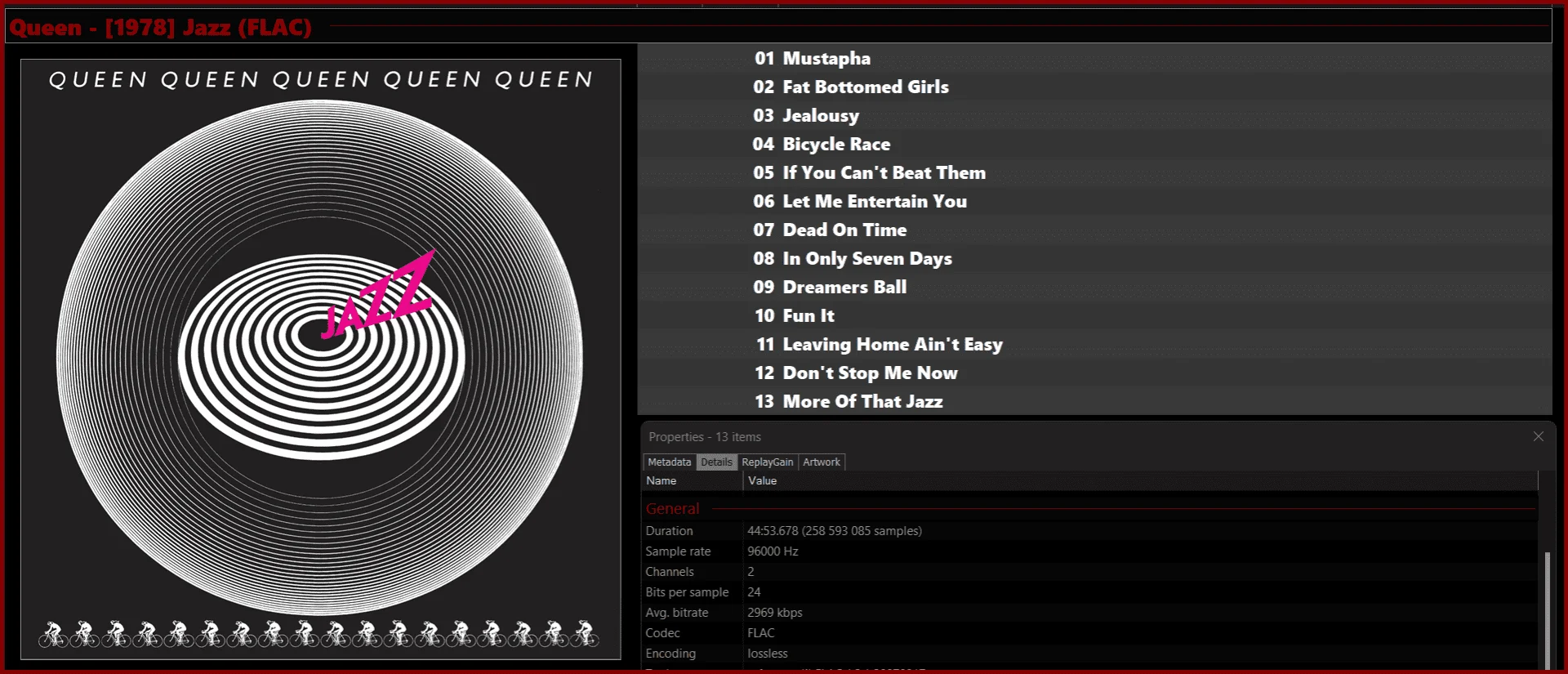This screenshot has width=1568, height=674.
Task: Click the Bits per sample row label
Action: (x=687, y=592)
